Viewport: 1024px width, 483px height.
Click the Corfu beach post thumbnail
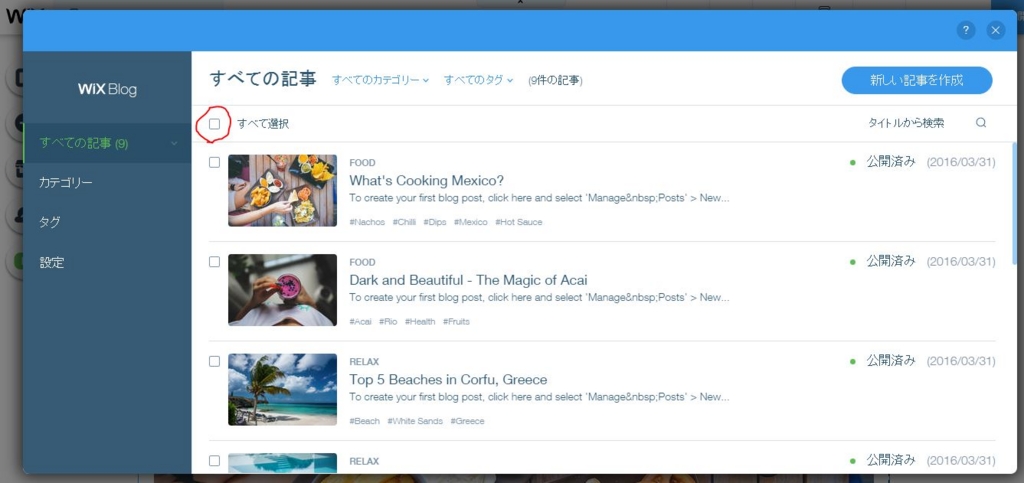coord(282,390)
